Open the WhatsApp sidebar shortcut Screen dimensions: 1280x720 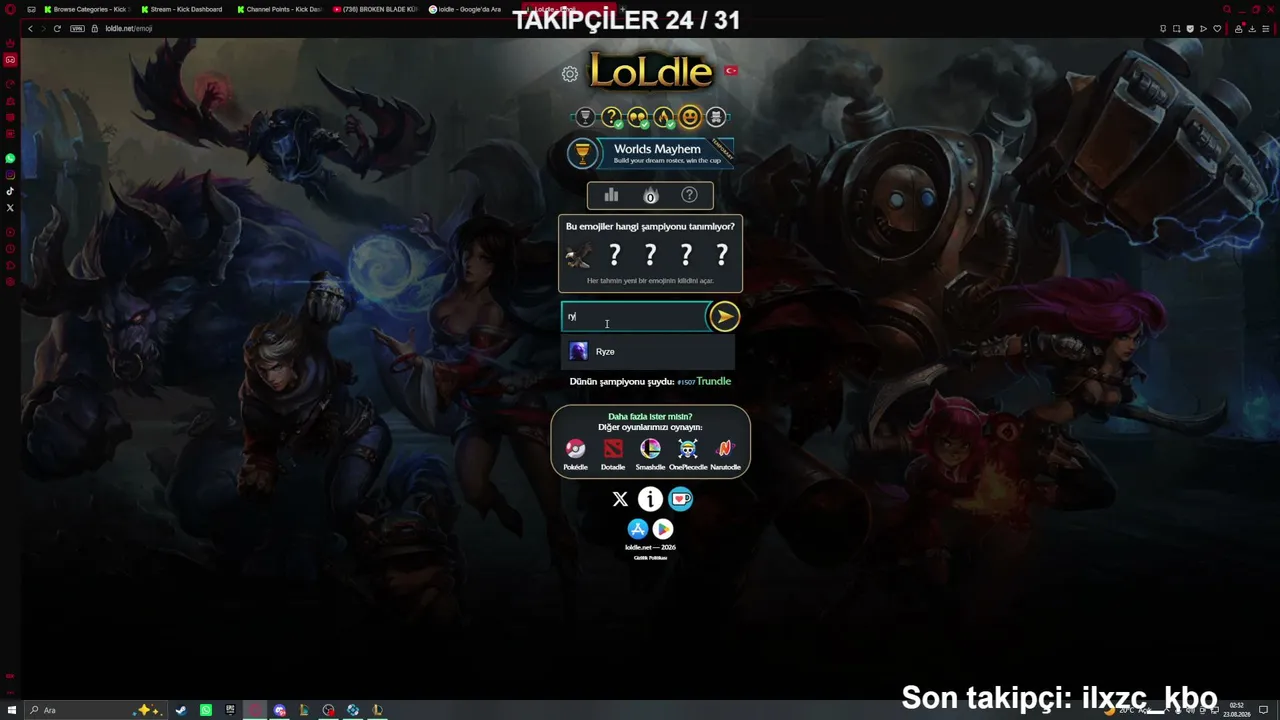(10, 159)
